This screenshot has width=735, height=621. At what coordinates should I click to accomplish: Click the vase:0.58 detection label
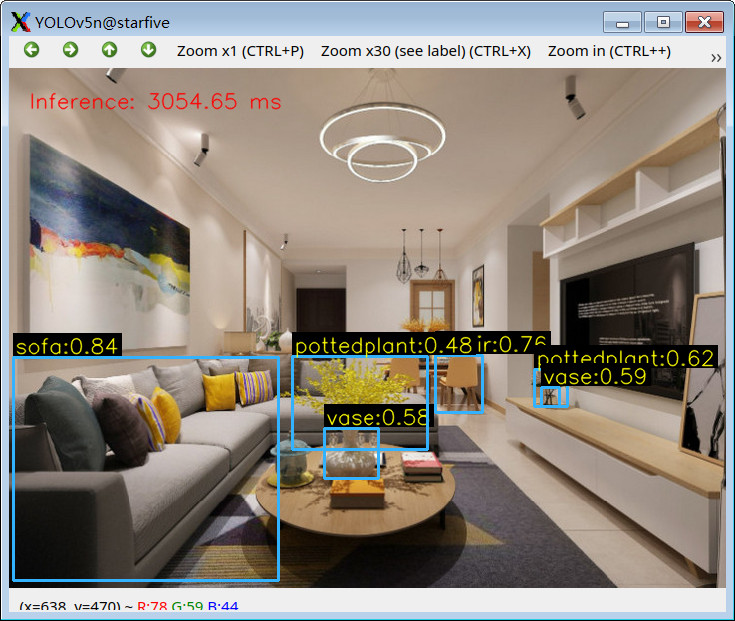[377, 417]
